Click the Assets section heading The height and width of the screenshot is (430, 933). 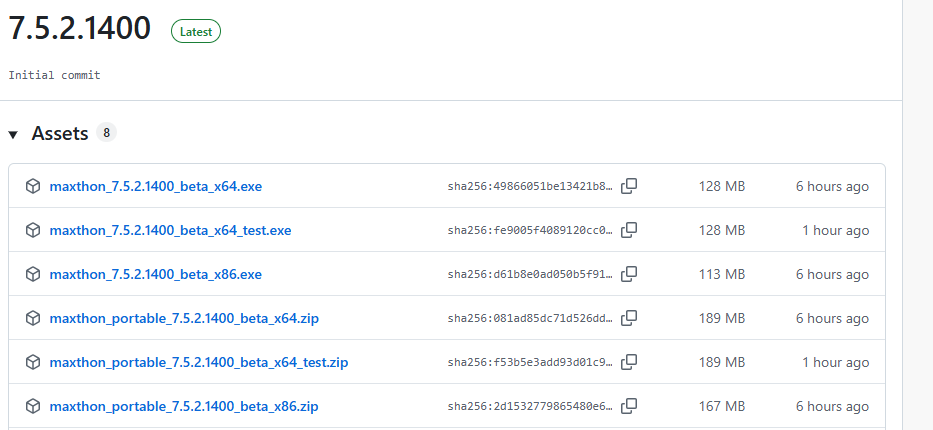[60, 133]
